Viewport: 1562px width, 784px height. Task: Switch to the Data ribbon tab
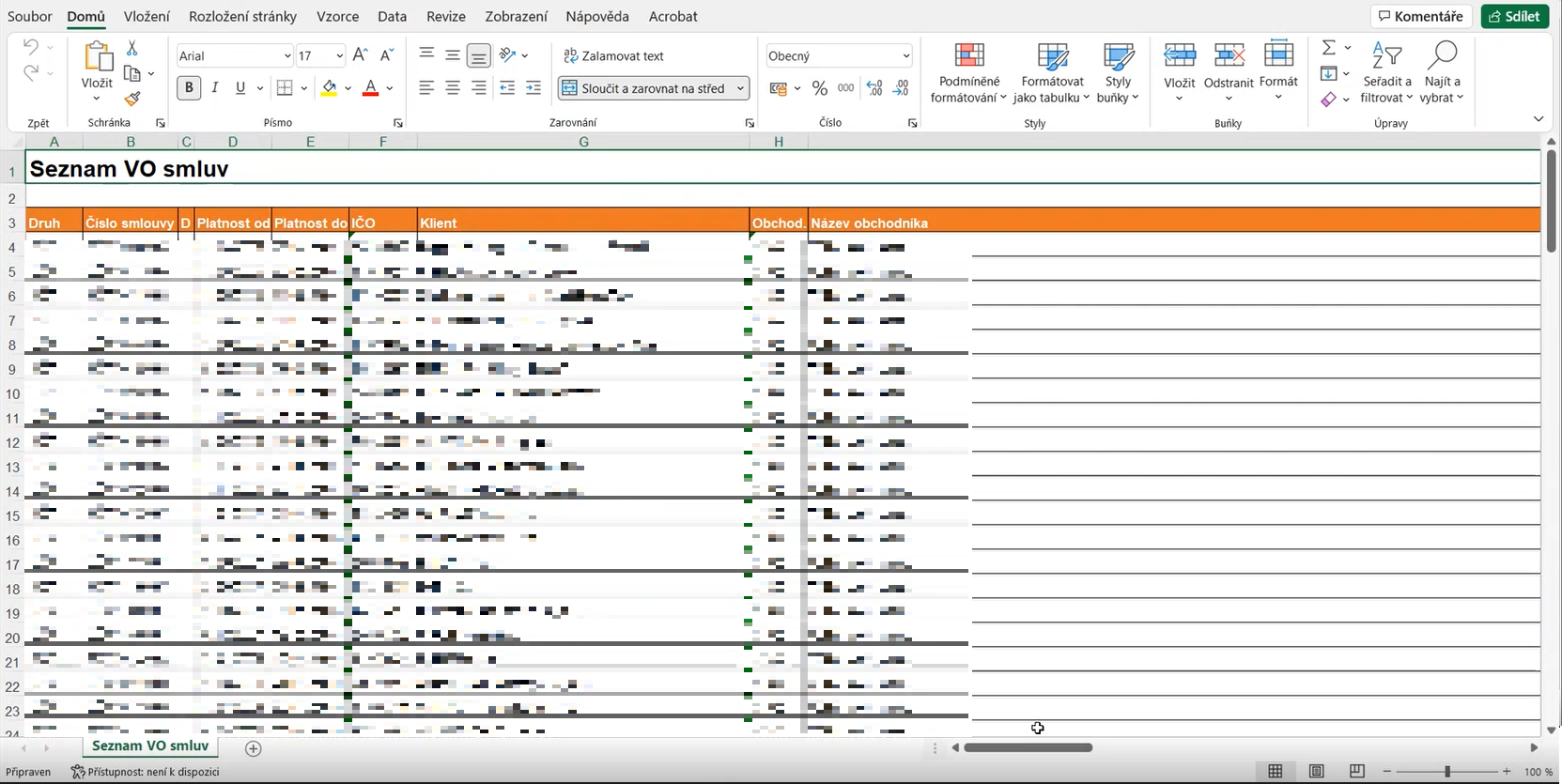coord(392,16)
